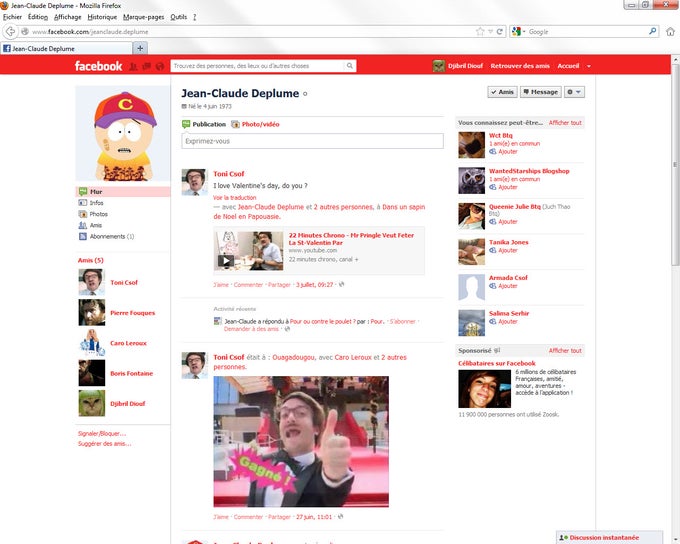Image resolution: width=680 pixels, height=544 pixels.
Task: Click the vertical page scrollbar
Action: (x=675, y=165)
